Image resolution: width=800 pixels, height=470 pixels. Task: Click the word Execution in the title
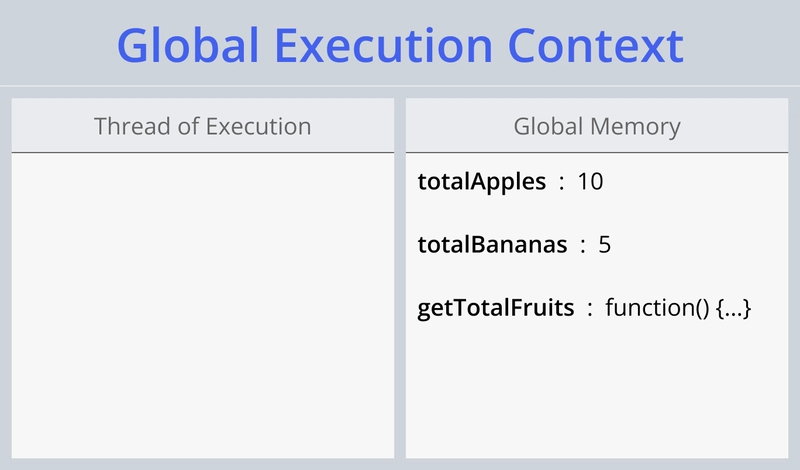tap(384, 46)
